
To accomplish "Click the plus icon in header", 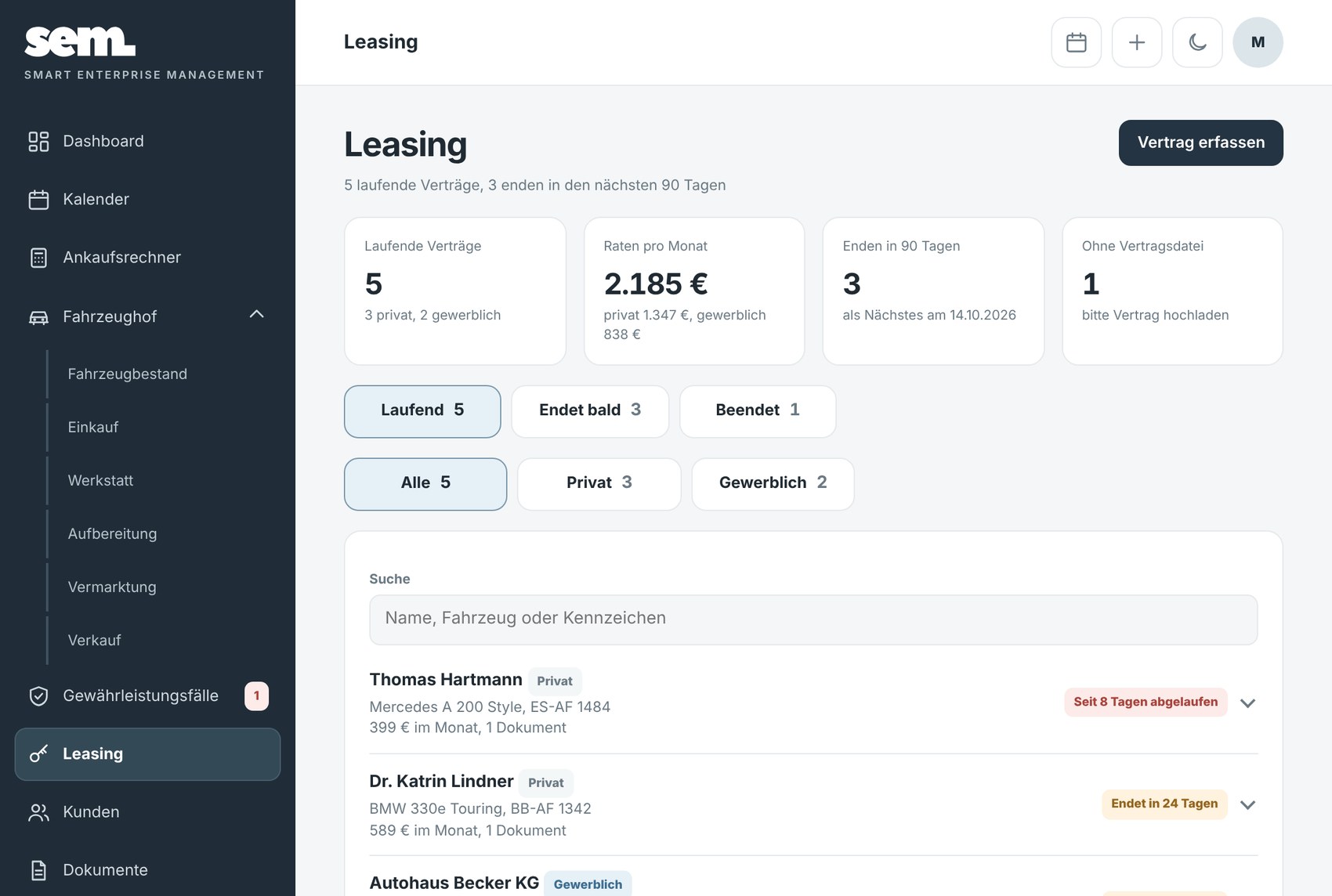I will (1137, 42).
